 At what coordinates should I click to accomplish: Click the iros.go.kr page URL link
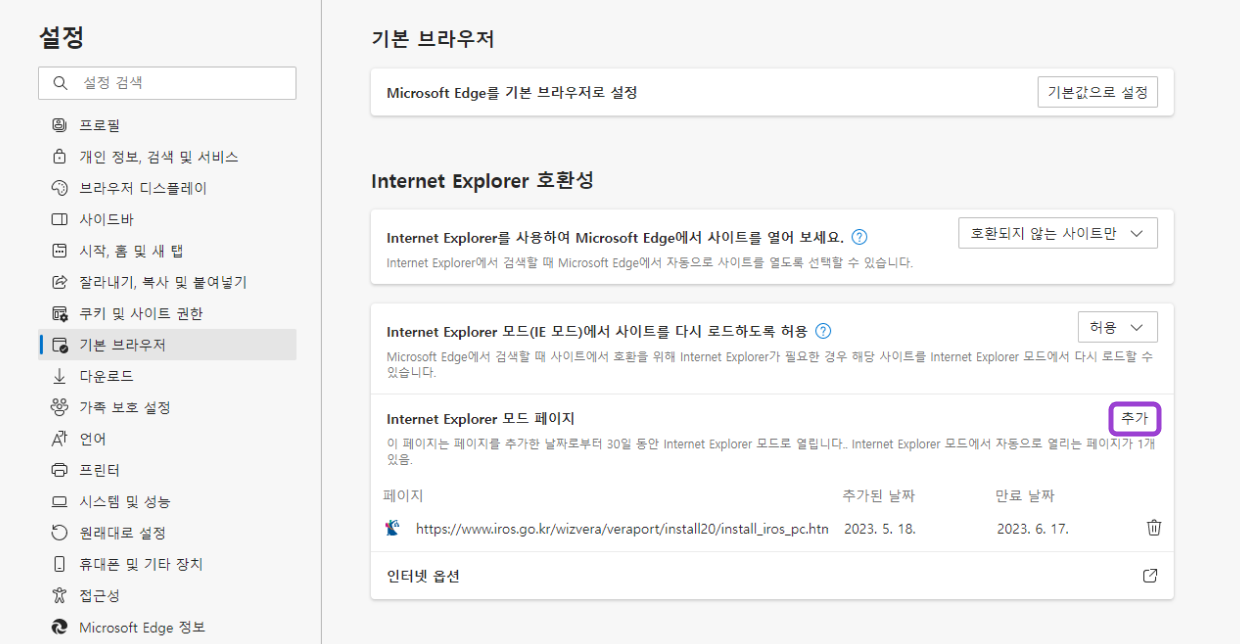coord(620,527)
